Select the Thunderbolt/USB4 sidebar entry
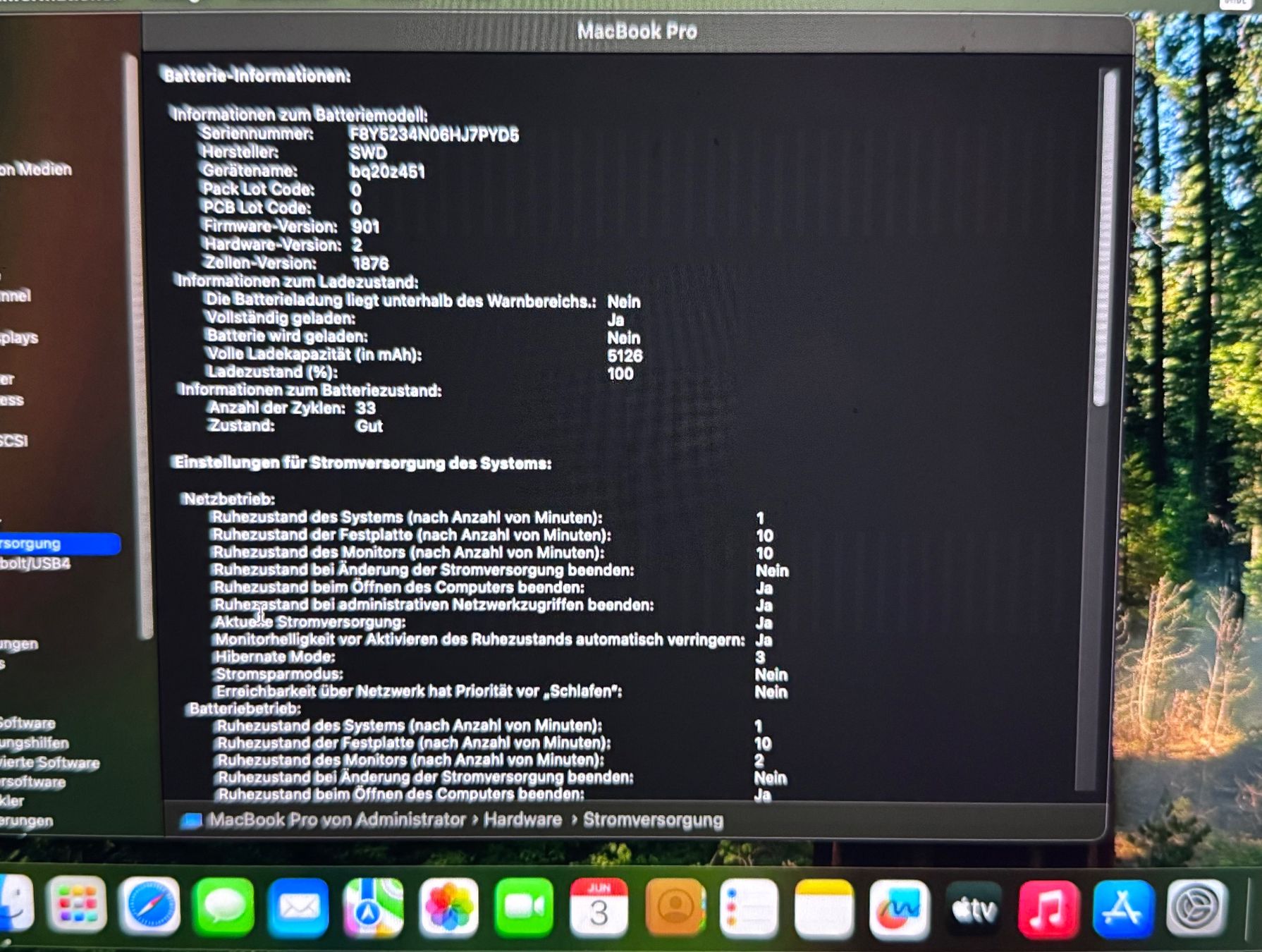Viewport: 1262px width, 952px height. [x=35, y=563]
